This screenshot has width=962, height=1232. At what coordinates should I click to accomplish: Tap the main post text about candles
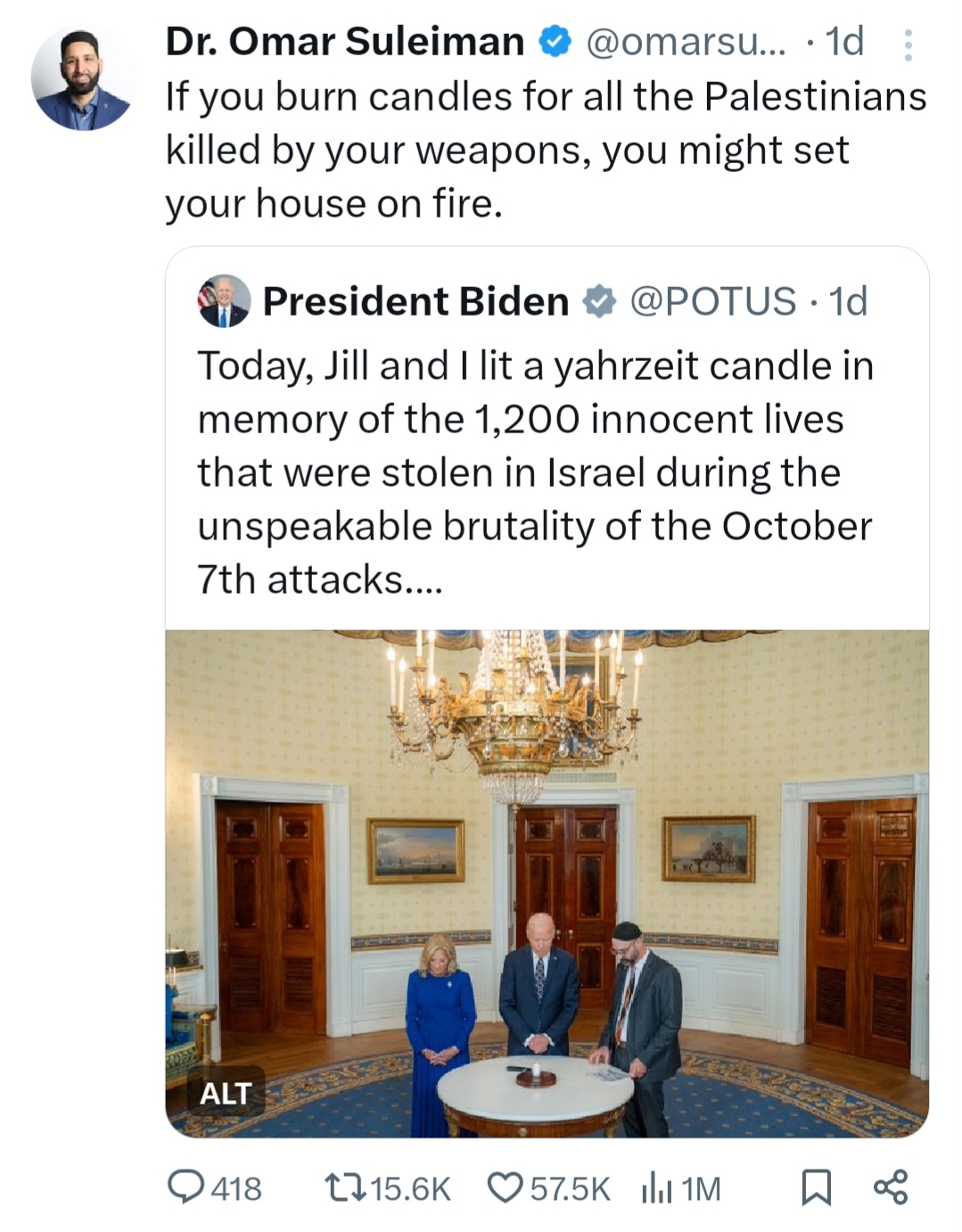546,150
